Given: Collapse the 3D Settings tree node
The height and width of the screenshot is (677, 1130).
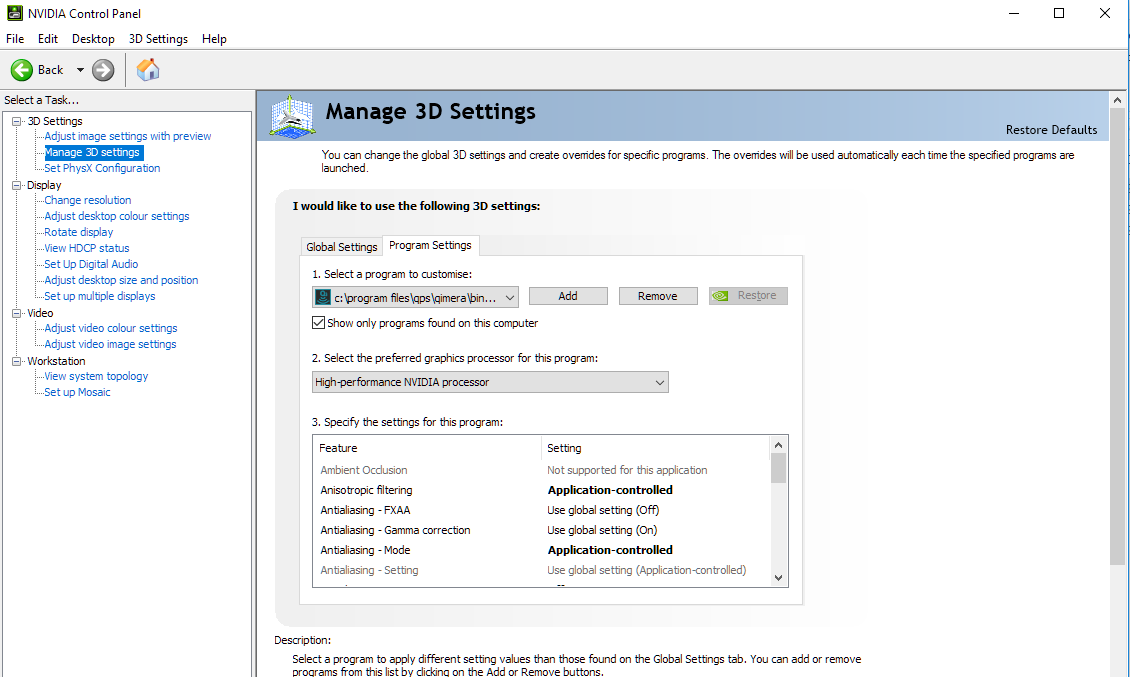Looking at the screenshot, I should click(16, 121).
